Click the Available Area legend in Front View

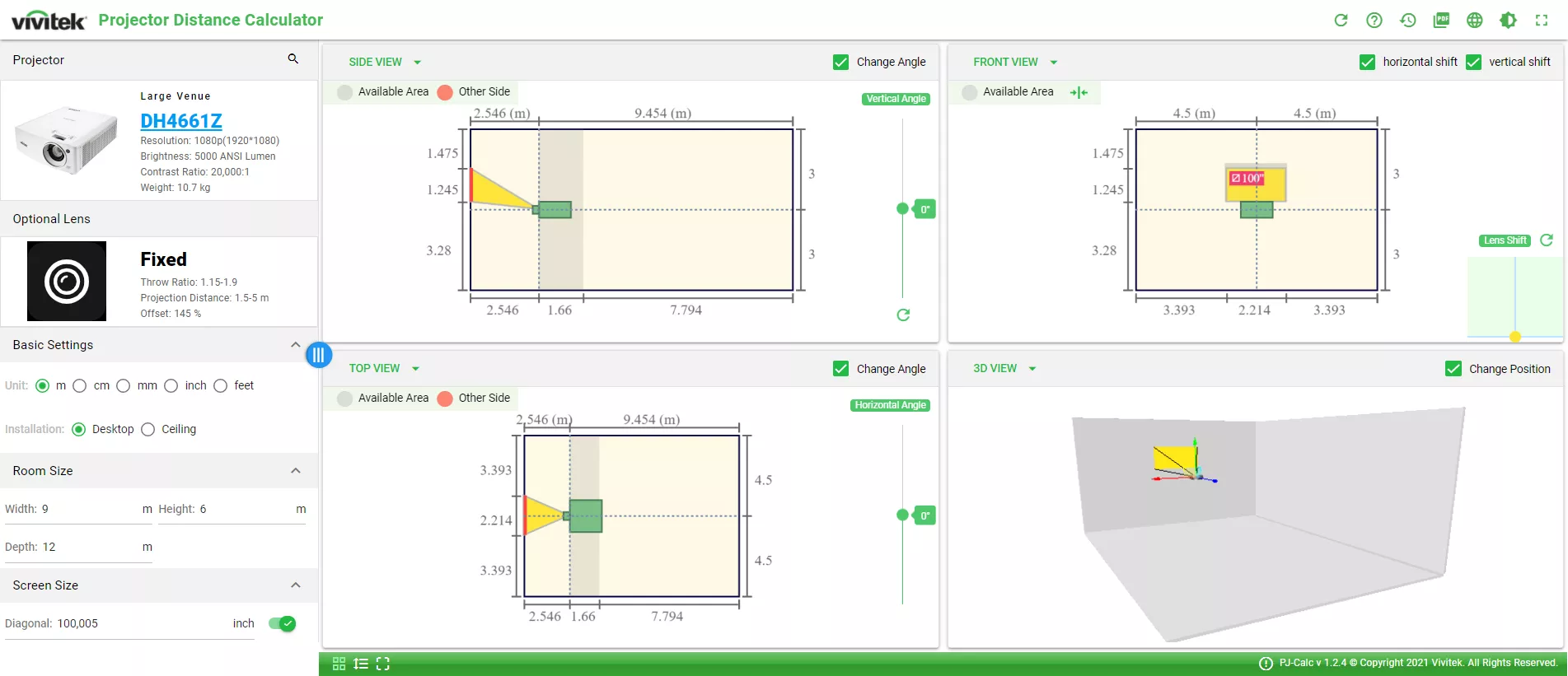tap(1009, 91)
